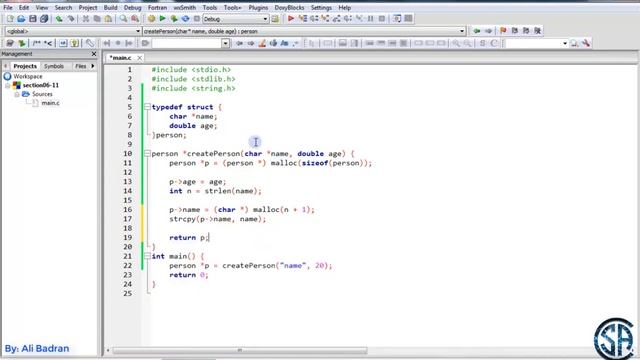Click the Build gear icon

coord(151,19)
